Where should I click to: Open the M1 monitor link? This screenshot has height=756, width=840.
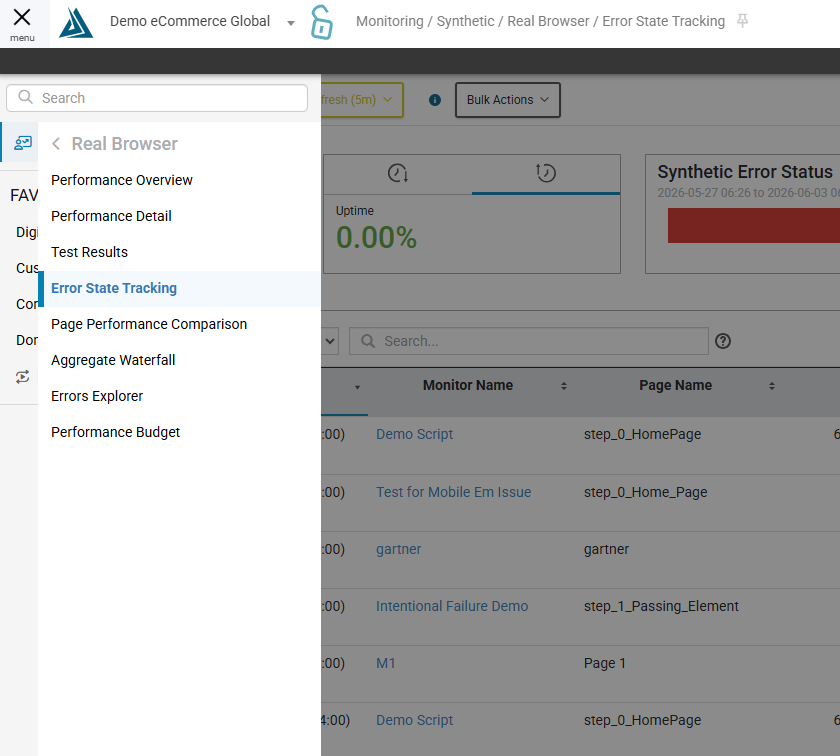coord(385,663)
